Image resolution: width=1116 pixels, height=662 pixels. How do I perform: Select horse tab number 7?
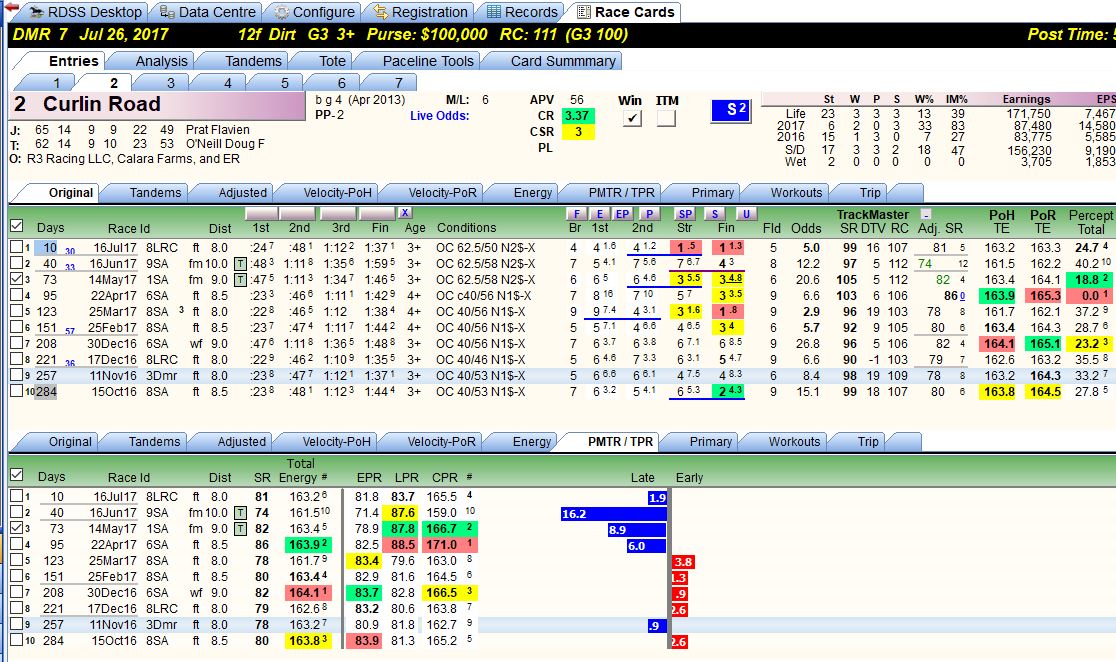point(399,83)
